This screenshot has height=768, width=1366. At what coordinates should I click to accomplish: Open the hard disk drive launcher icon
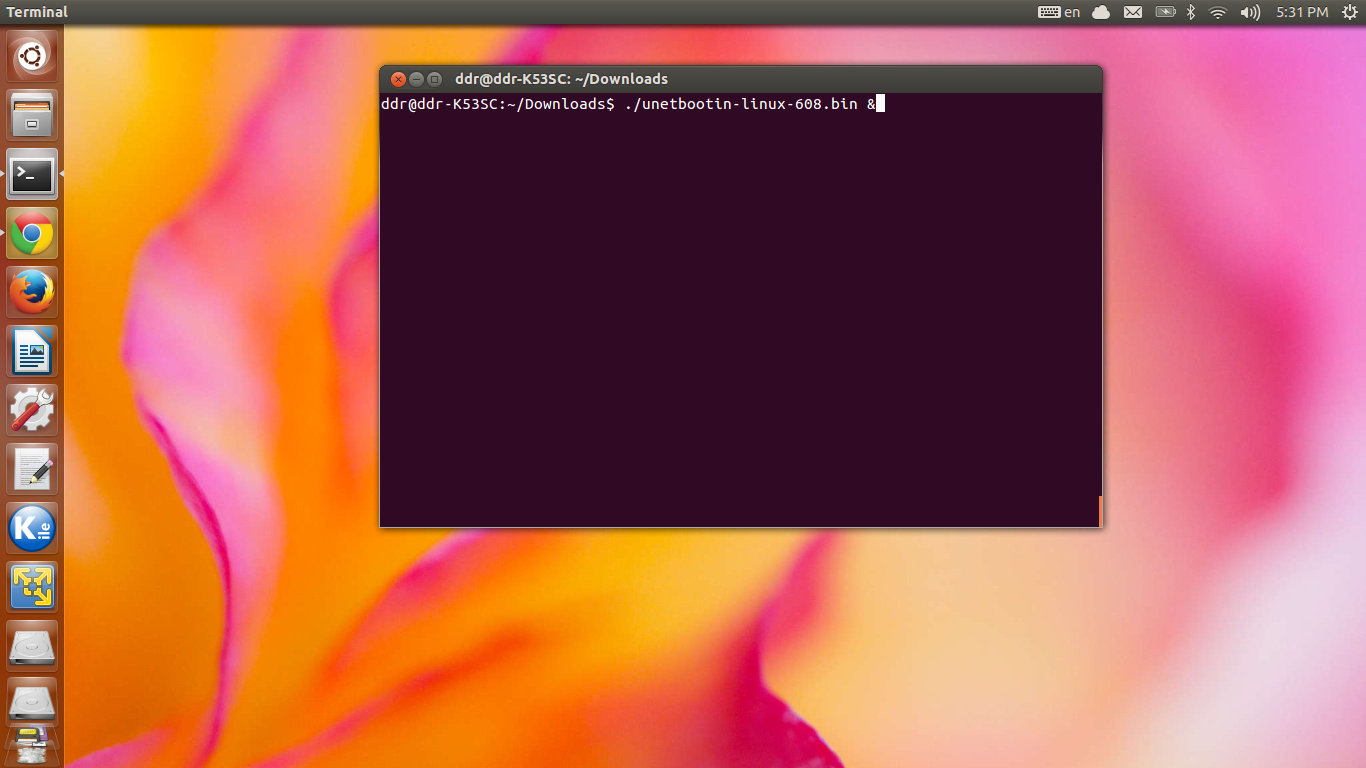click(x=32, y=646)
